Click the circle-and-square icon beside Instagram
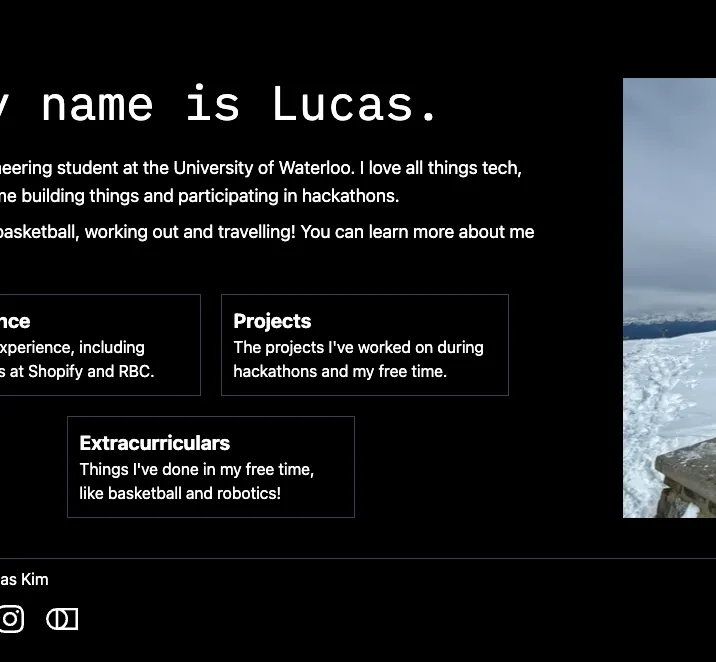Screen dimensions: 716x662 click(62, 619)
